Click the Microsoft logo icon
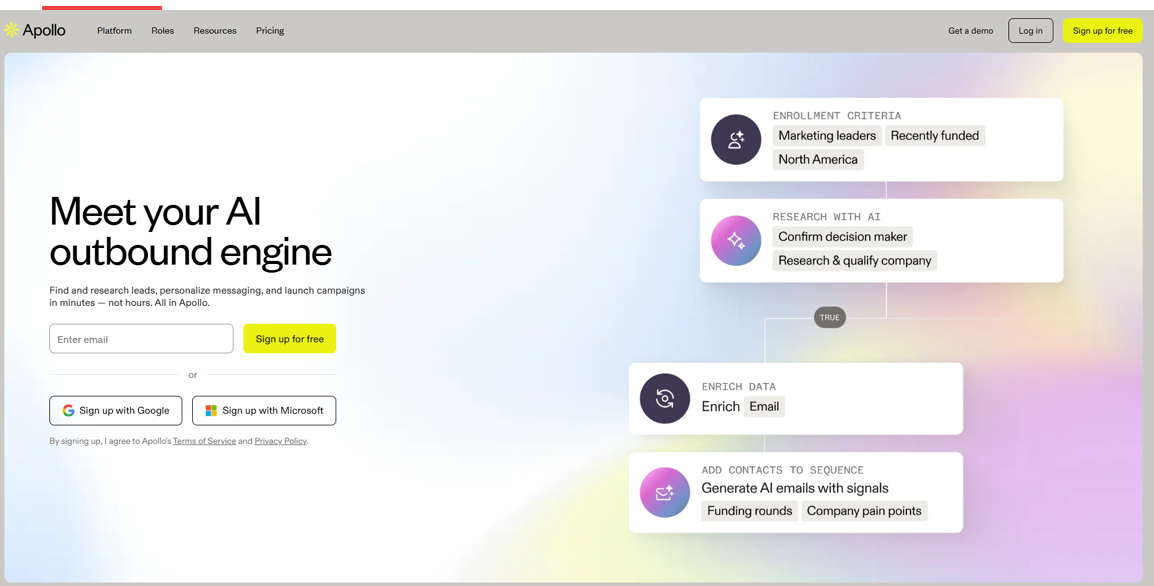The height and width of the screenshot is (586, 1154). click(x=211, y=411)
